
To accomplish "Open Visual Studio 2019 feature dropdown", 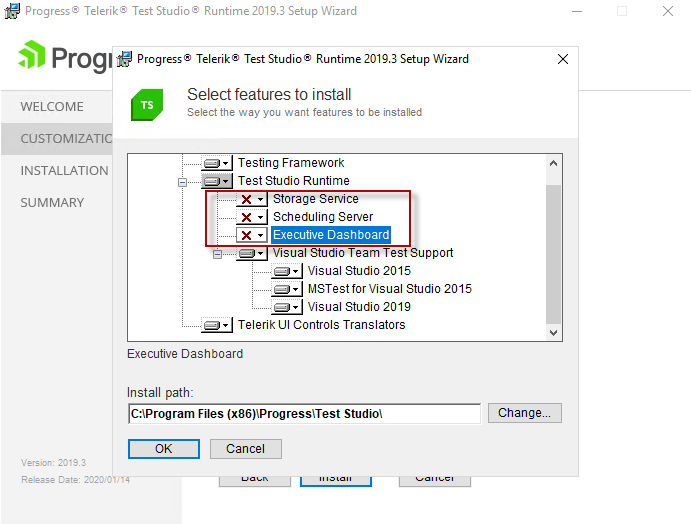I will point(286,307).
